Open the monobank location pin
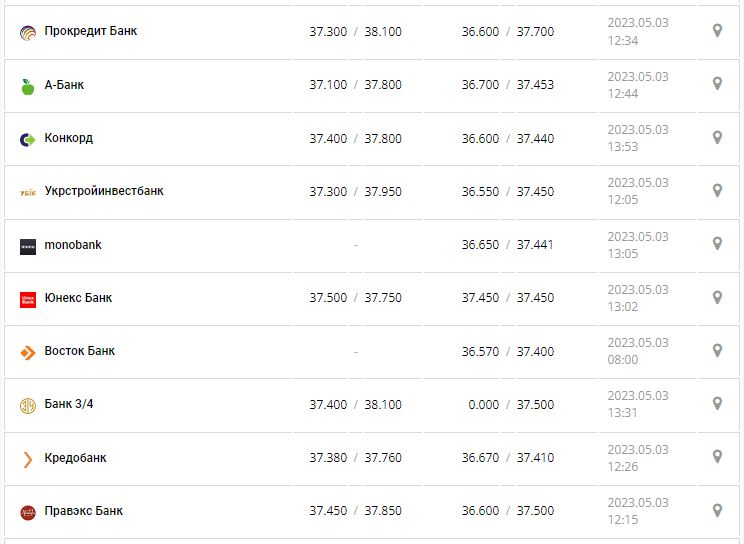 717,244
